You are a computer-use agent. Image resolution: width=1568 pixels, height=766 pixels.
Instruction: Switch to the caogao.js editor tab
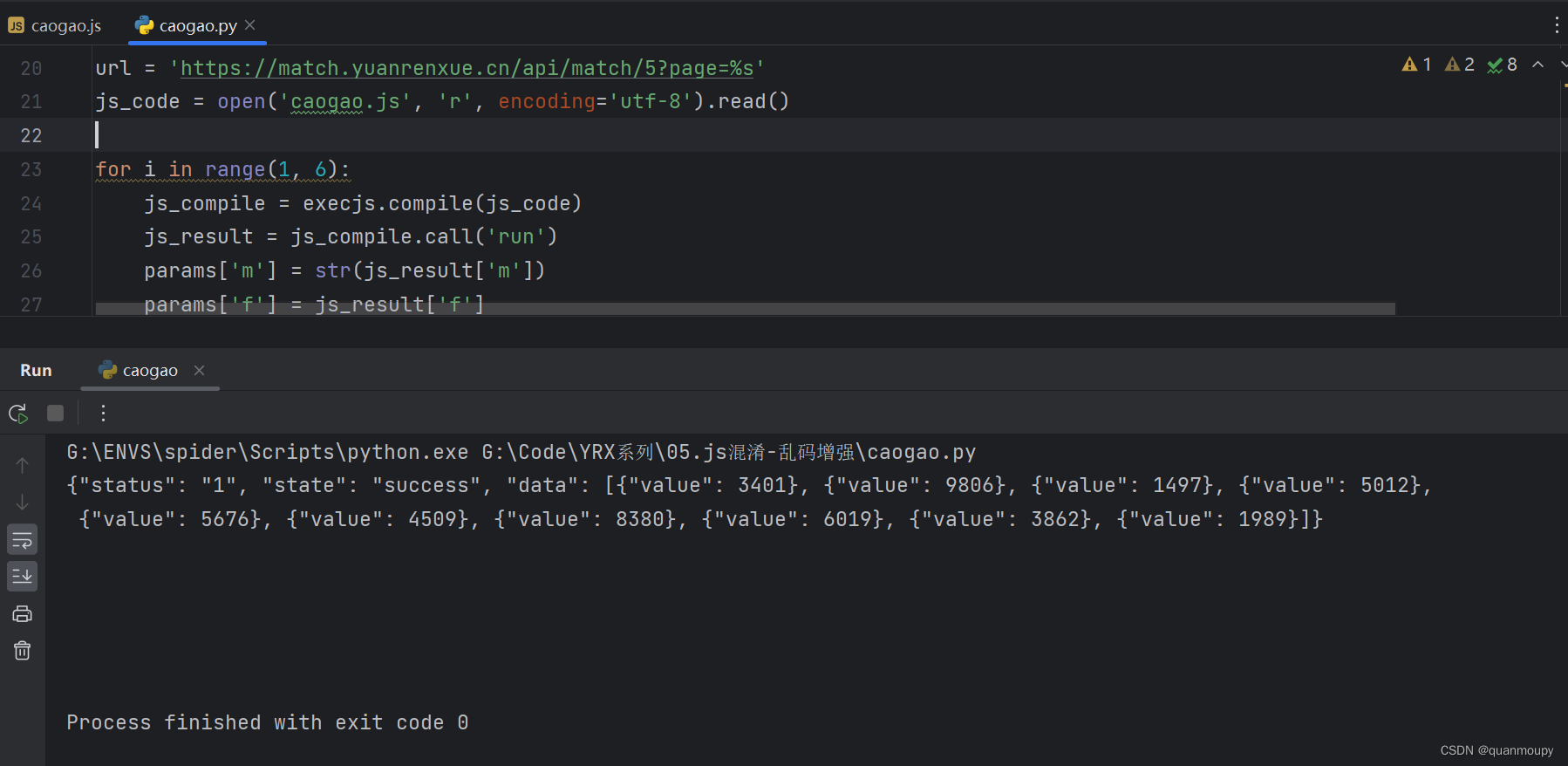point(55,25)
